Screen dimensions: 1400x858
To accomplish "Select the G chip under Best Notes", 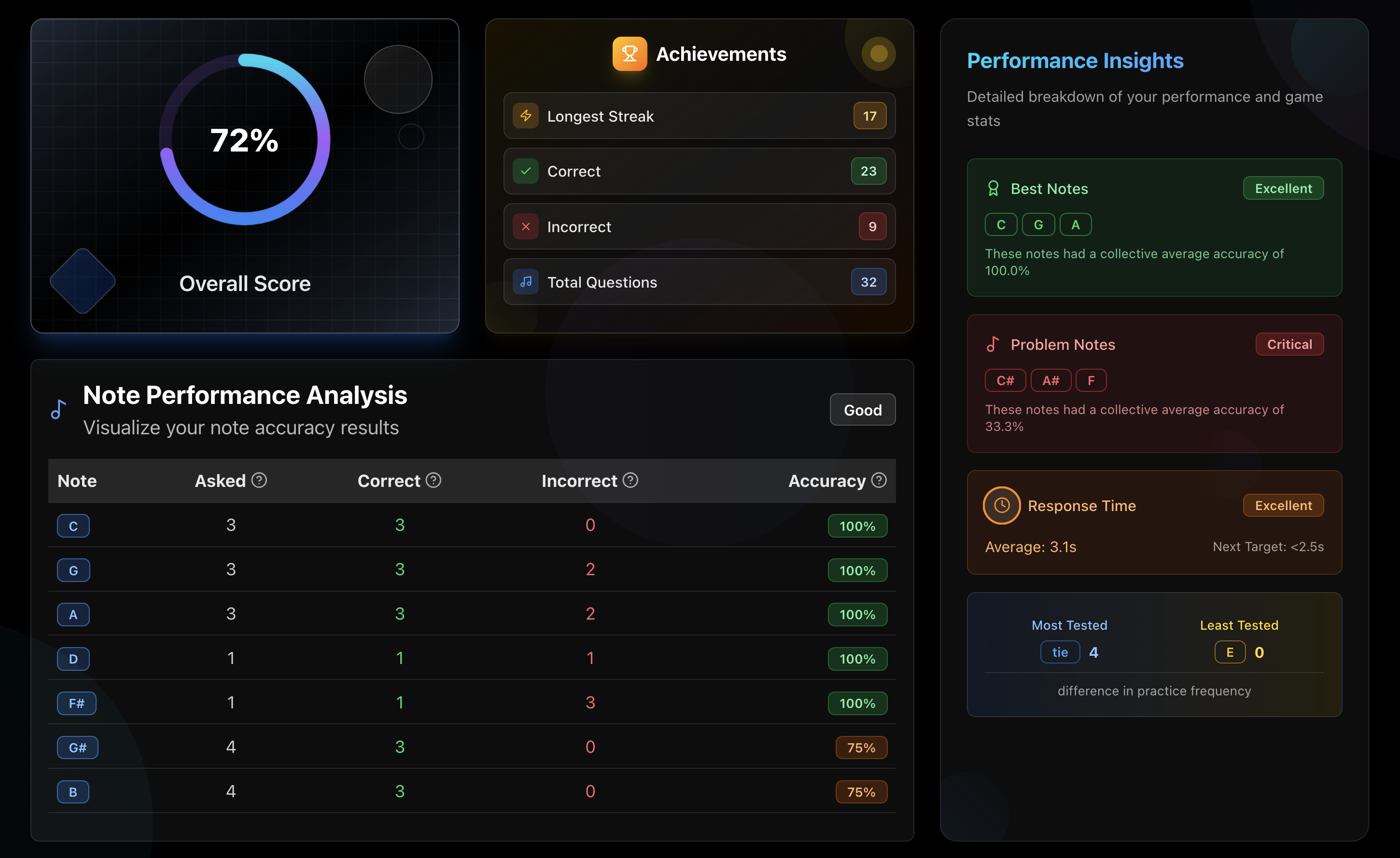I will coord(1037,224).
